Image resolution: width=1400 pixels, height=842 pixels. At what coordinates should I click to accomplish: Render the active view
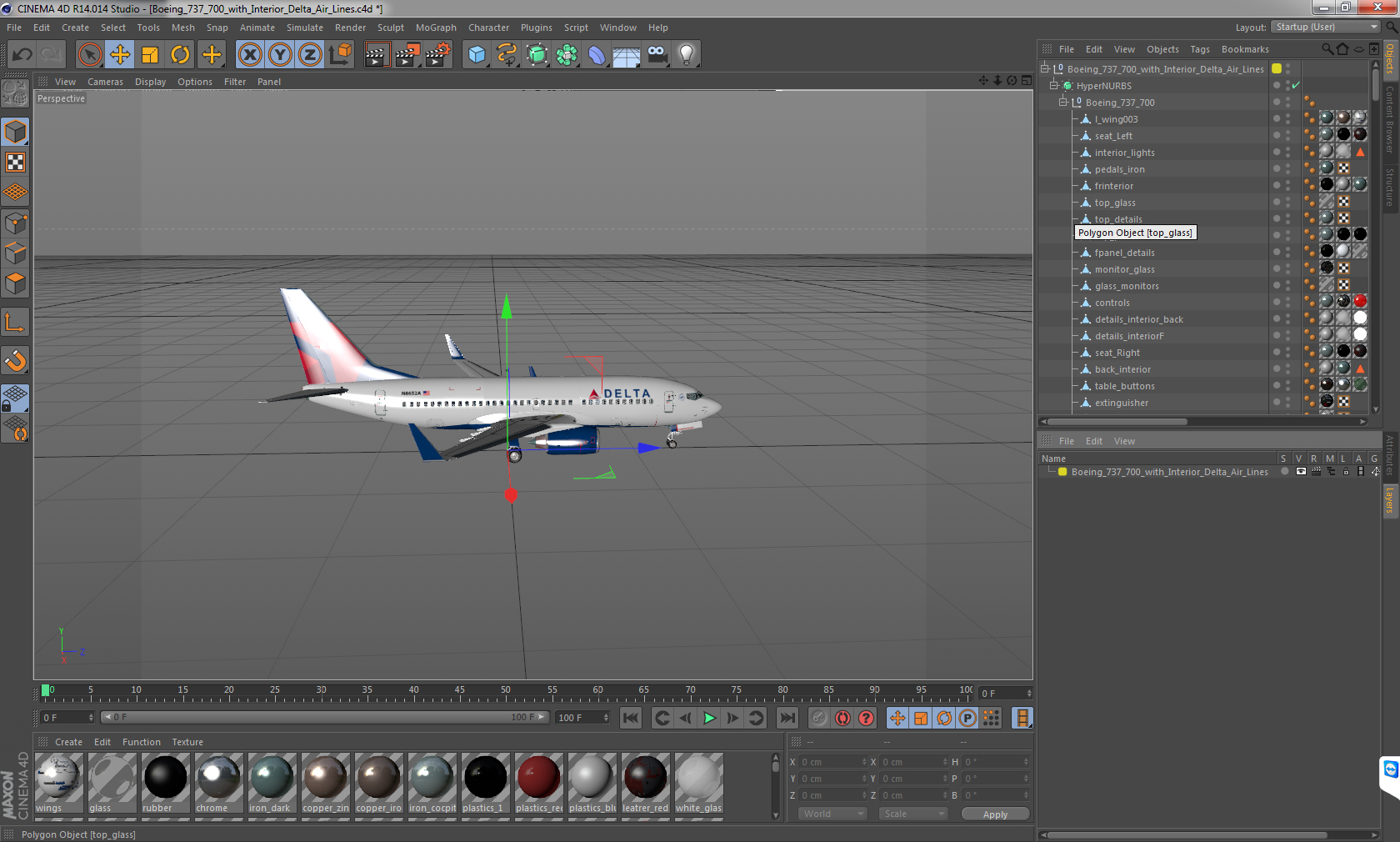[x=377, y=55]
